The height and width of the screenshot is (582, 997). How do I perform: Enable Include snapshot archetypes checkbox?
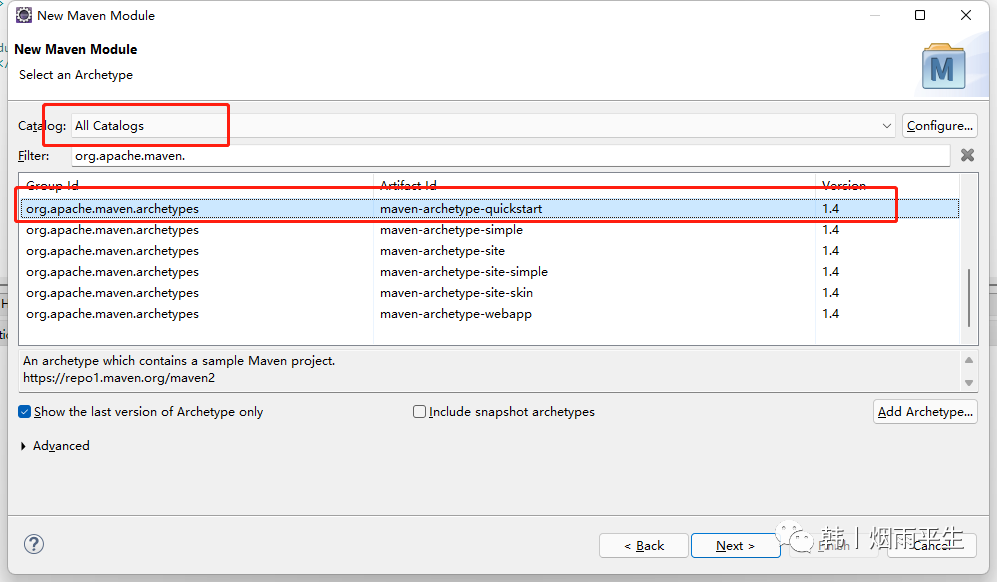click(504, 412)
